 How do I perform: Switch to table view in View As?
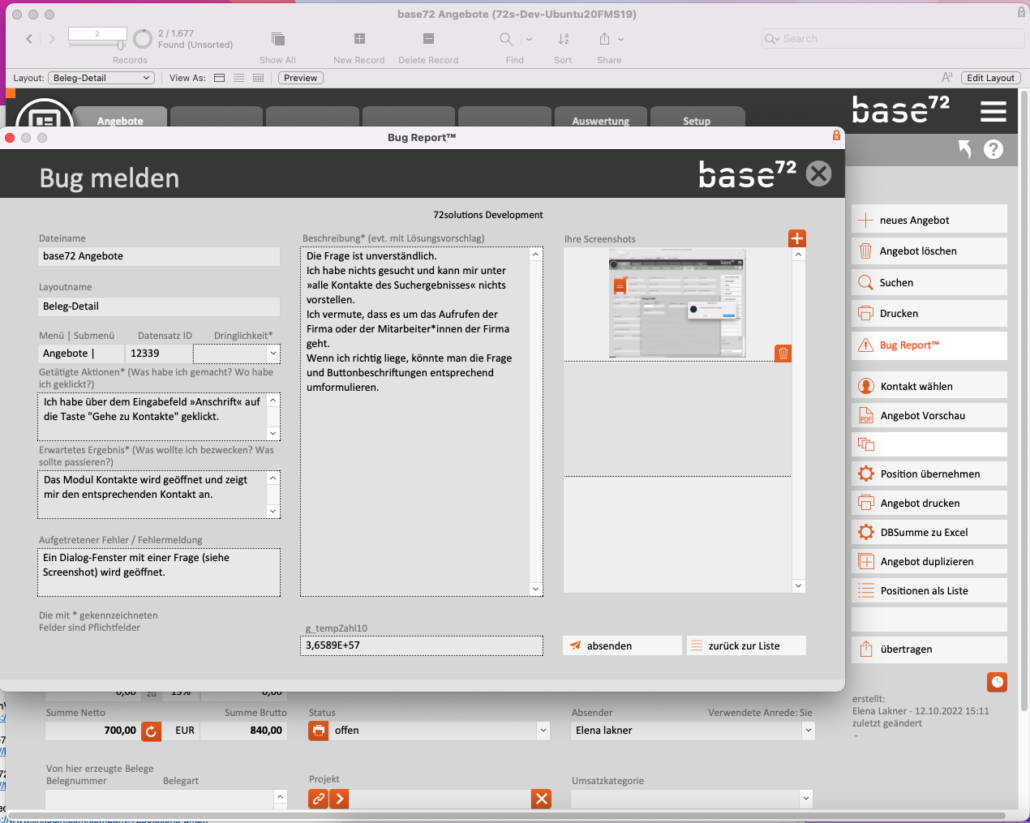pos(258,78)
